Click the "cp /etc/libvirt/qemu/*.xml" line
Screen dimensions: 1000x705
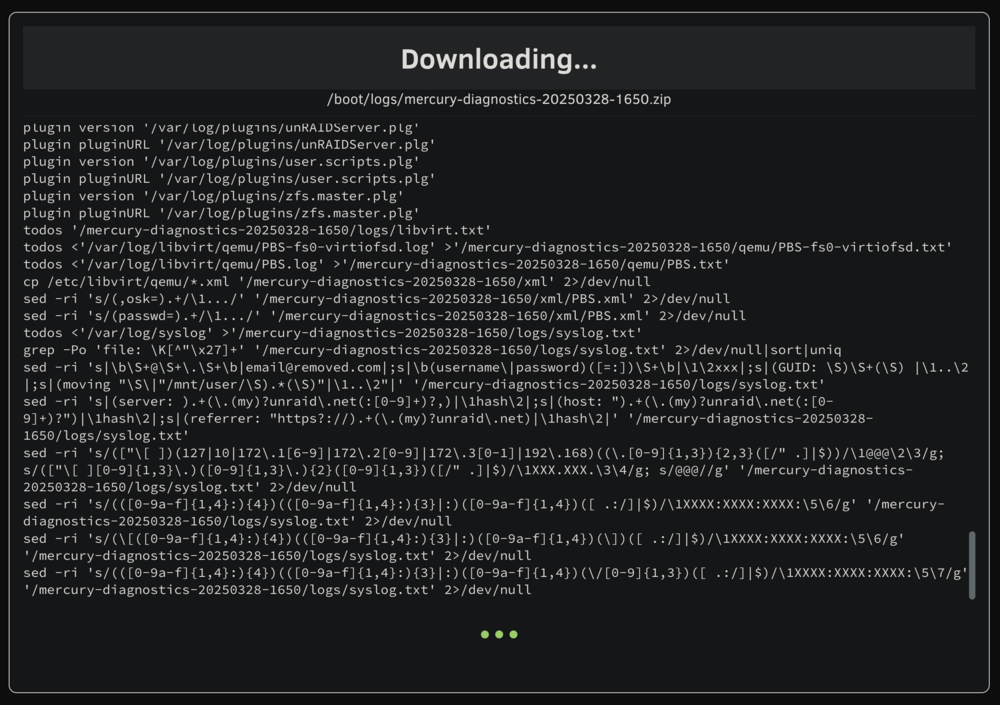coord(337,282)
